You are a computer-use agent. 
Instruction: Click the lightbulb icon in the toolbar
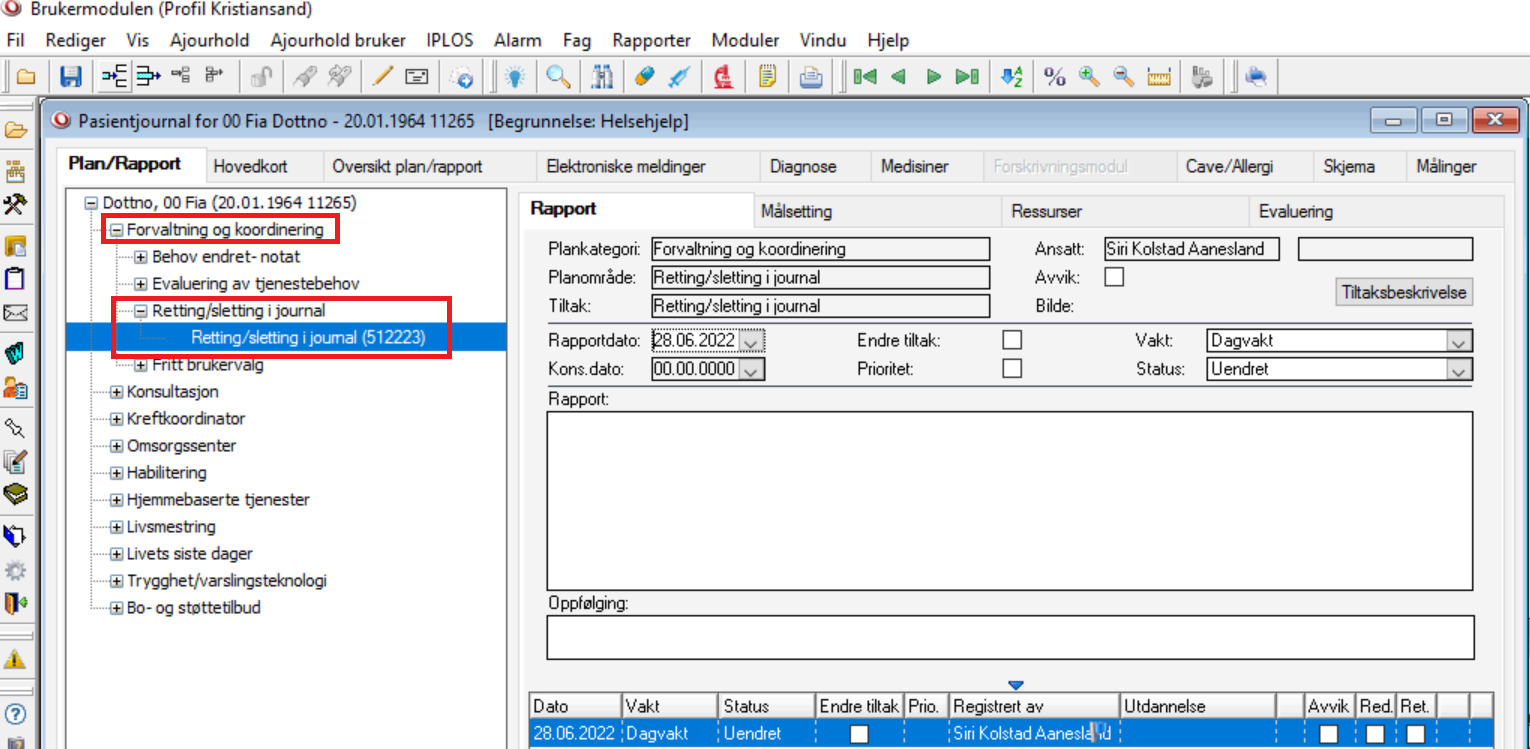tap(514, 76)
